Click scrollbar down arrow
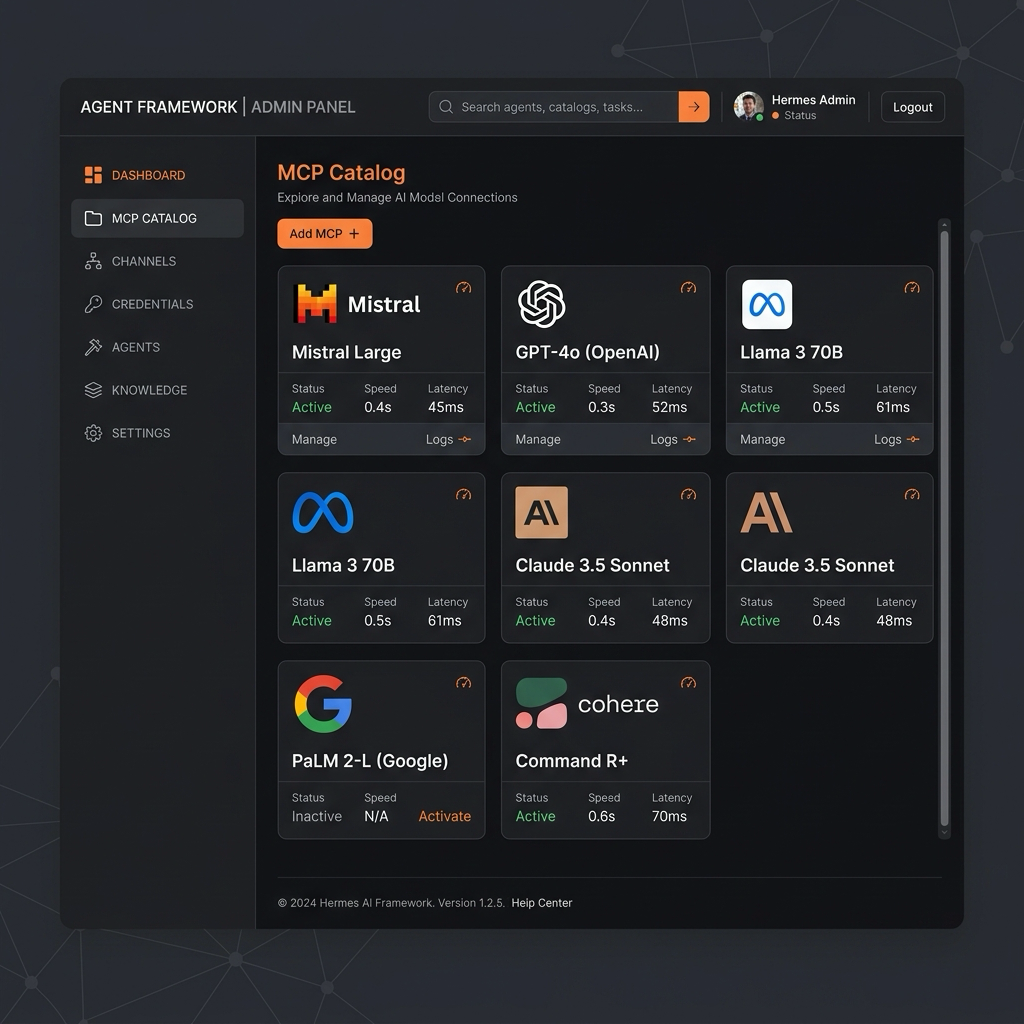1024x1024 pixels. click(x=944, y=833)
